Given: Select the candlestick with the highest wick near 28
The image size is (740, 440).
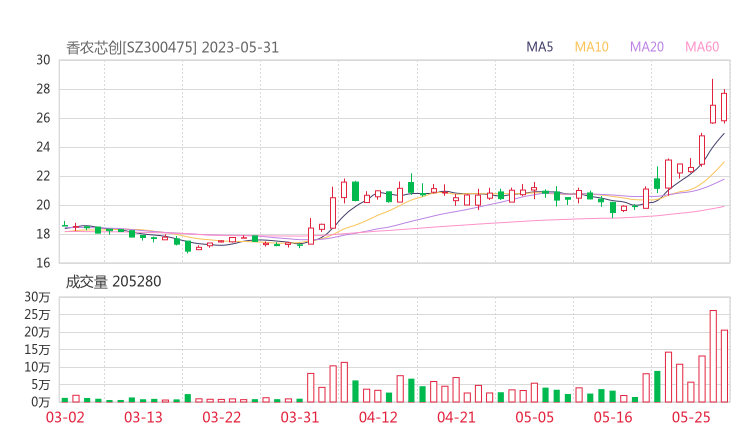Looking at the screenshot, I should (x=713, y=102).
